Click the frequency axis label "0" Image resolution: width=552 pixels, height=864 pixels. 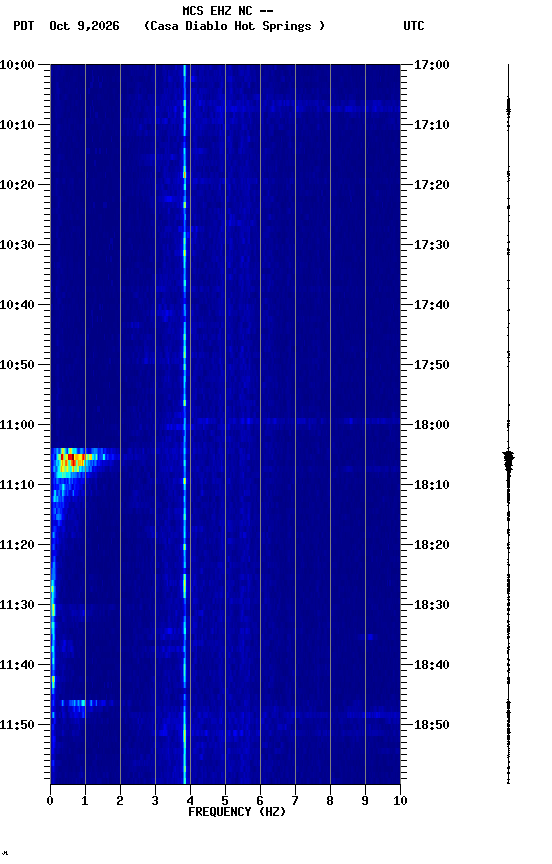pos(50,801)
